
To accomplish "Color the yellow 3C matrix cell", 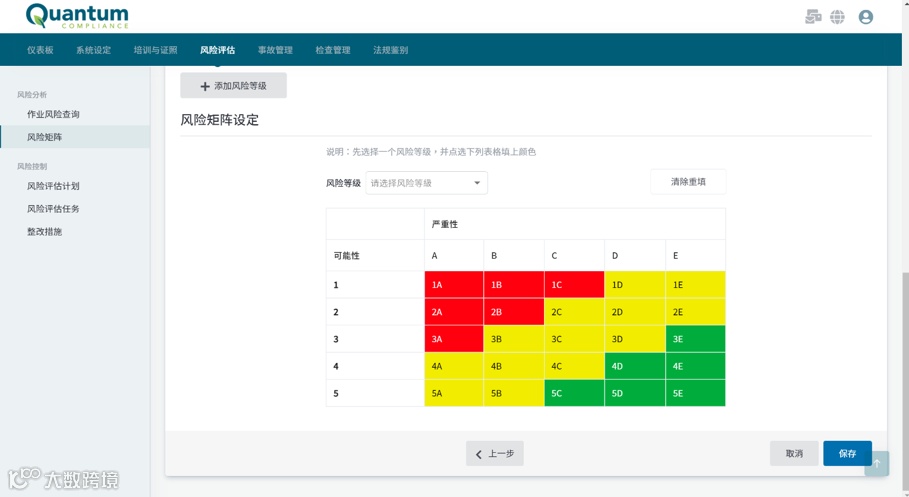I will [574, 339].
